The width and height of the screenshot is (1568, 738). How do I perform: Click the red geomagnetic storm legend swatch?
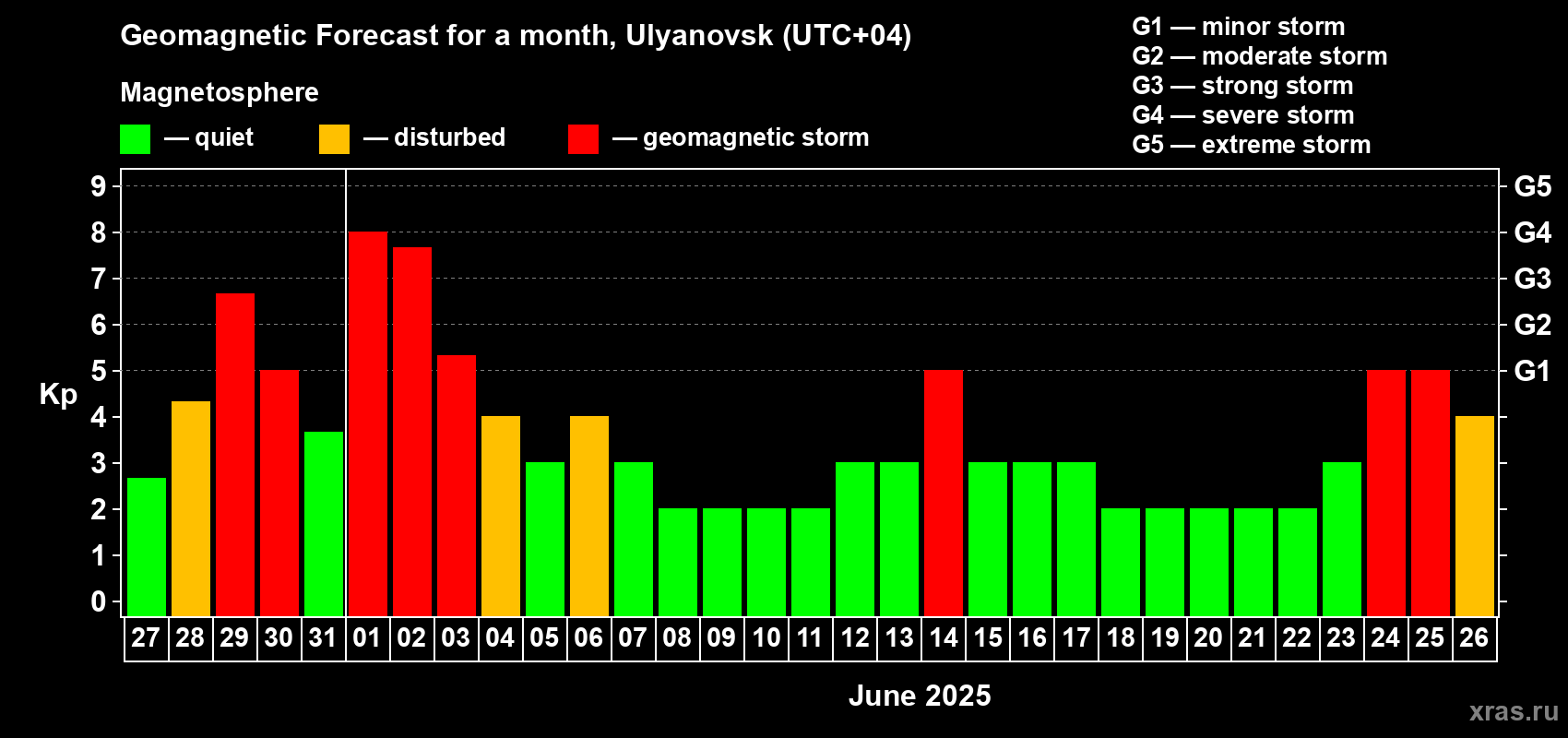tap(584, 139)
